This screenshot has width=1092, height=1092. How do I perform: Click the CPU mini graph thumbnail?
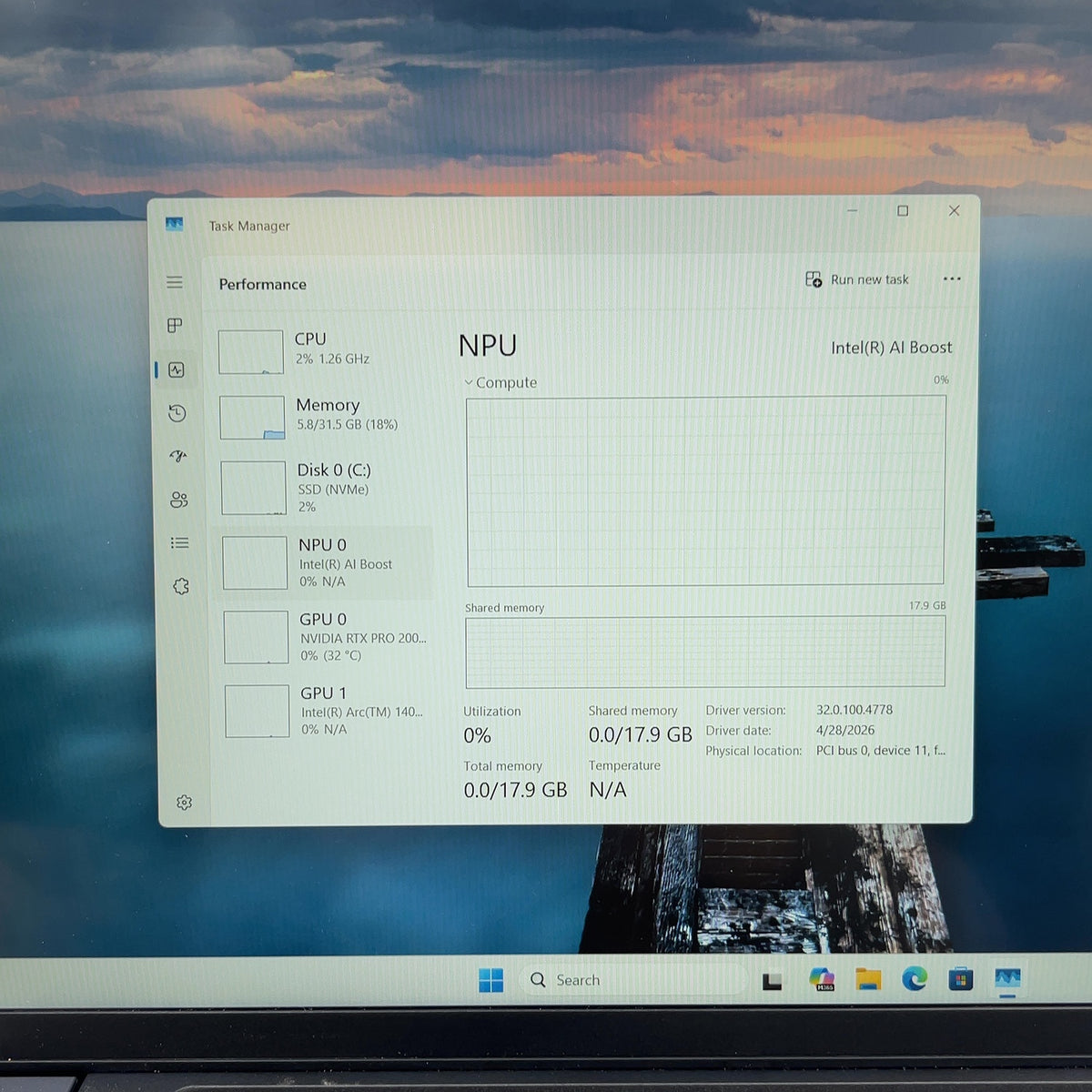click(251, 351)
